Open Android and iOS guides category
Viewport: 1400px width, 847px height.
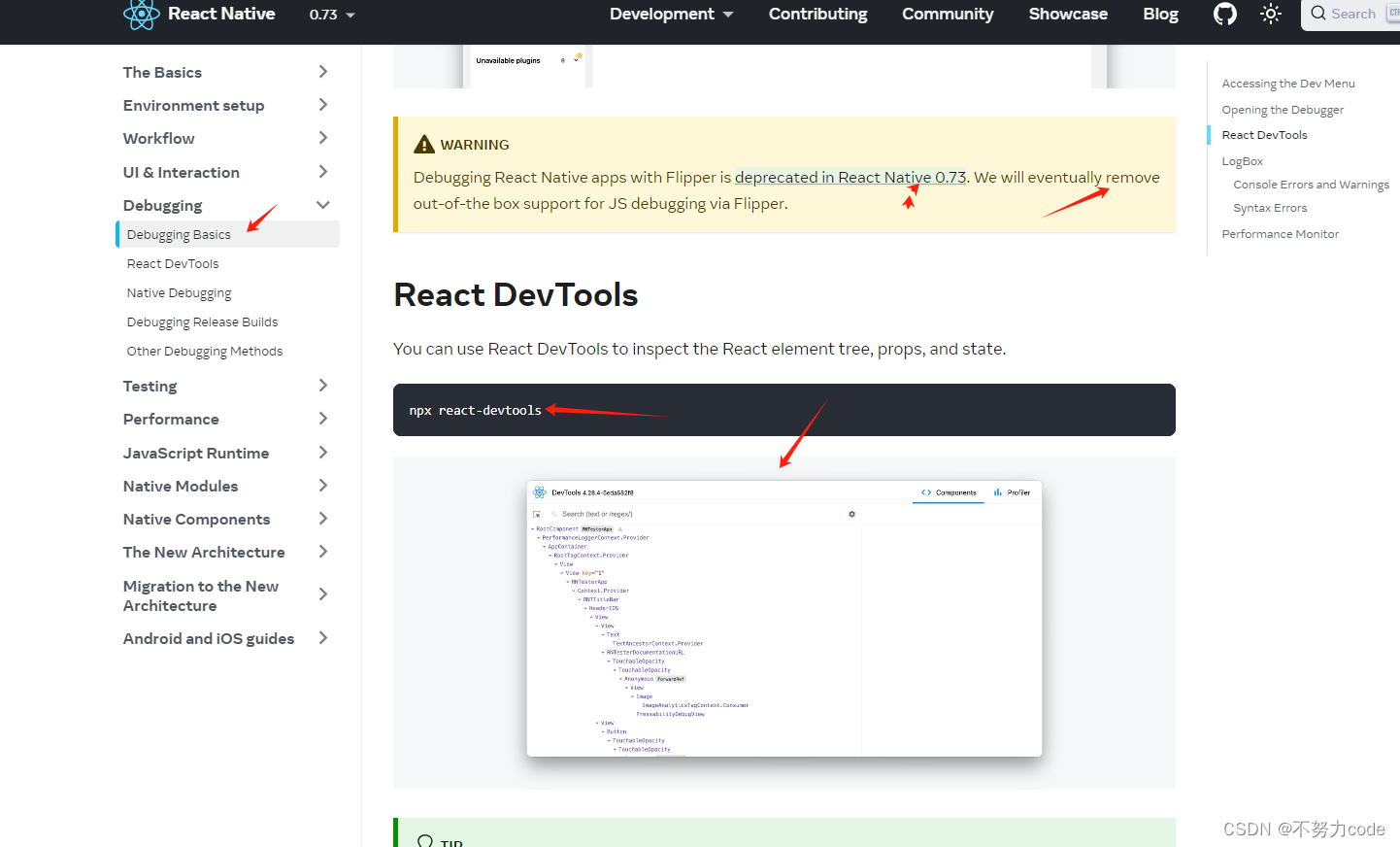(x=209, y=638)
